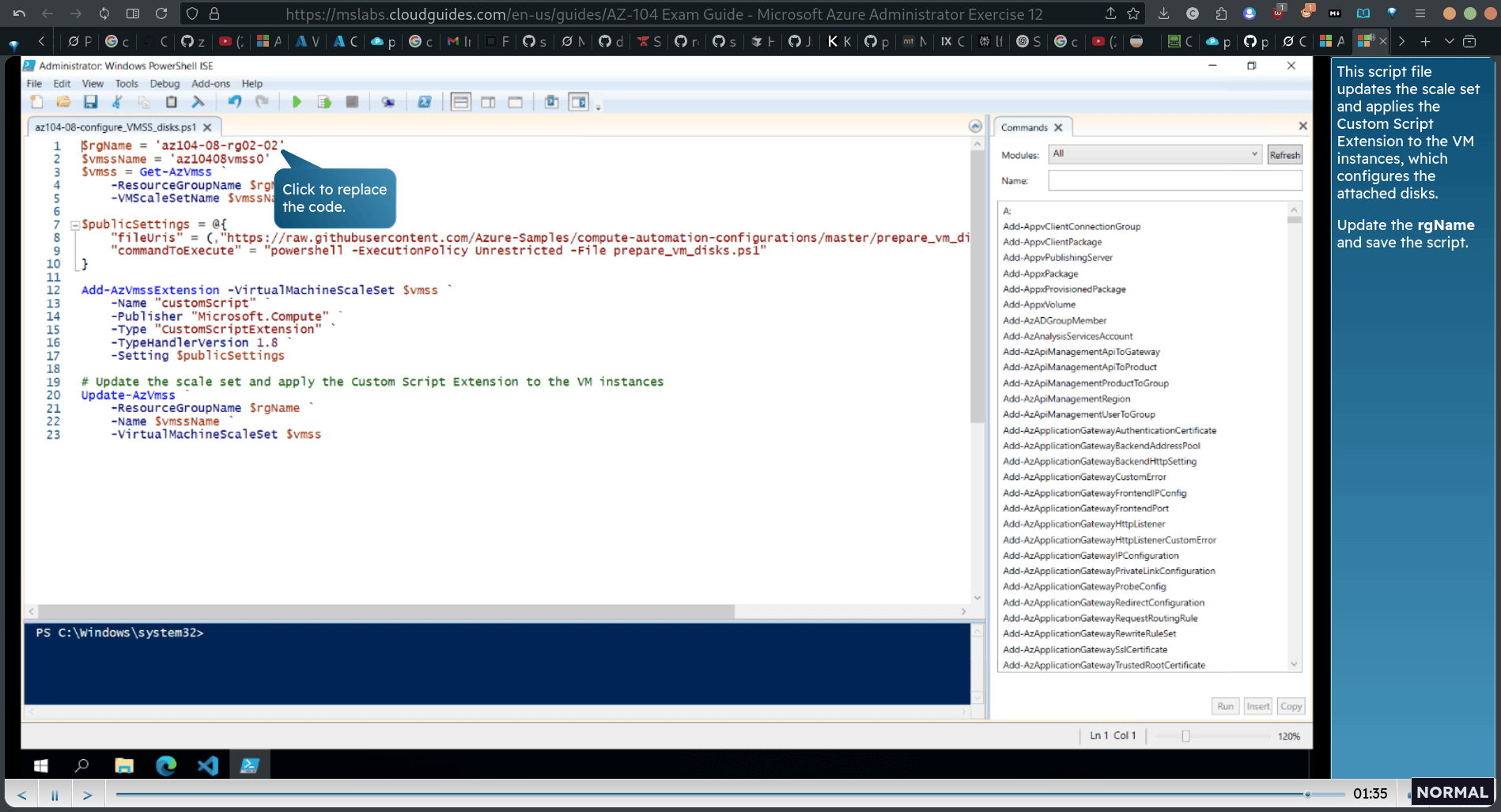
Task: Go to the previous guide step
Action: 21,795
